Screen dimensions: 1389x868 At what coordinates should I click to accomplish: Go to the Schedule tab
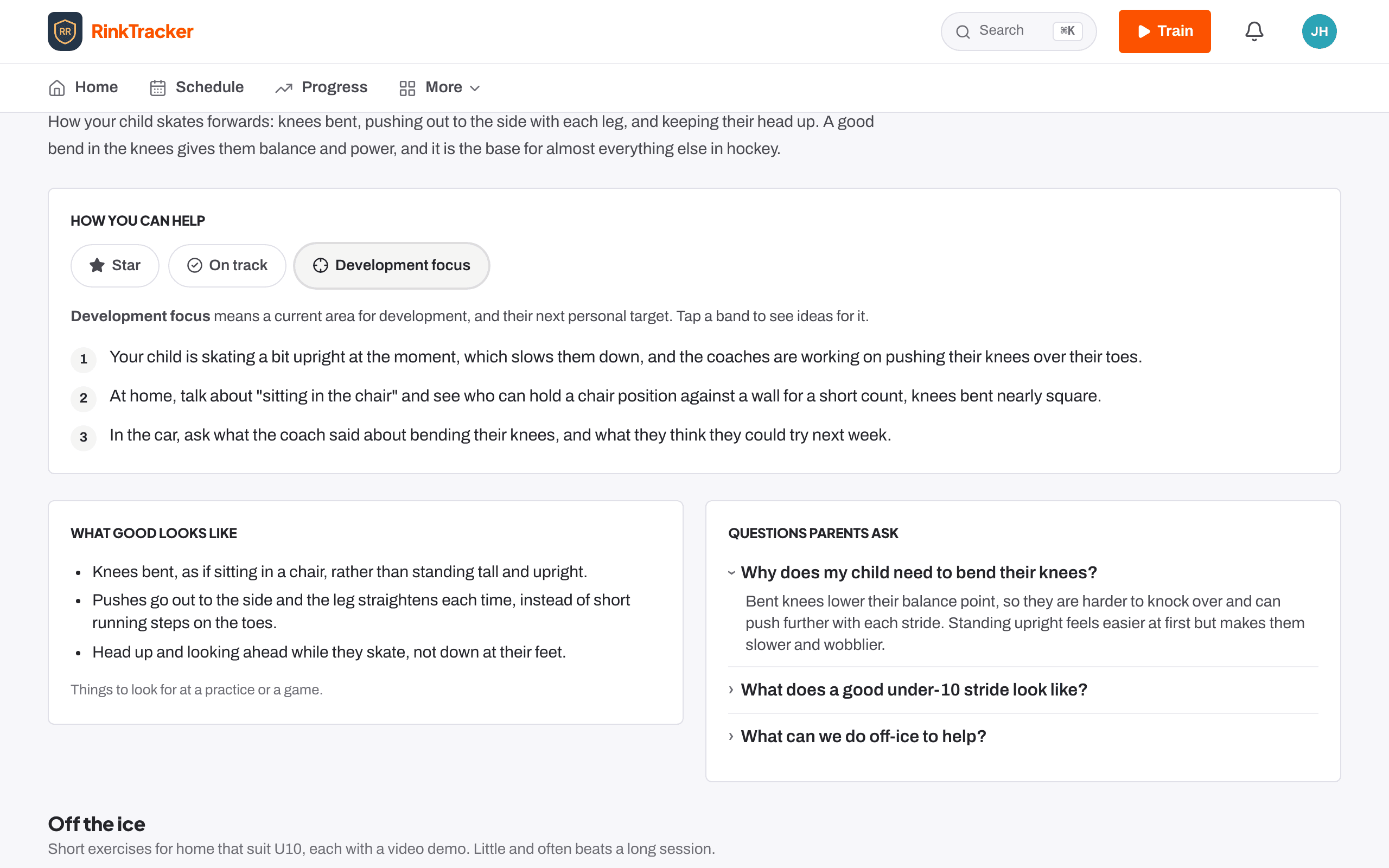click(x=197, y=88)
